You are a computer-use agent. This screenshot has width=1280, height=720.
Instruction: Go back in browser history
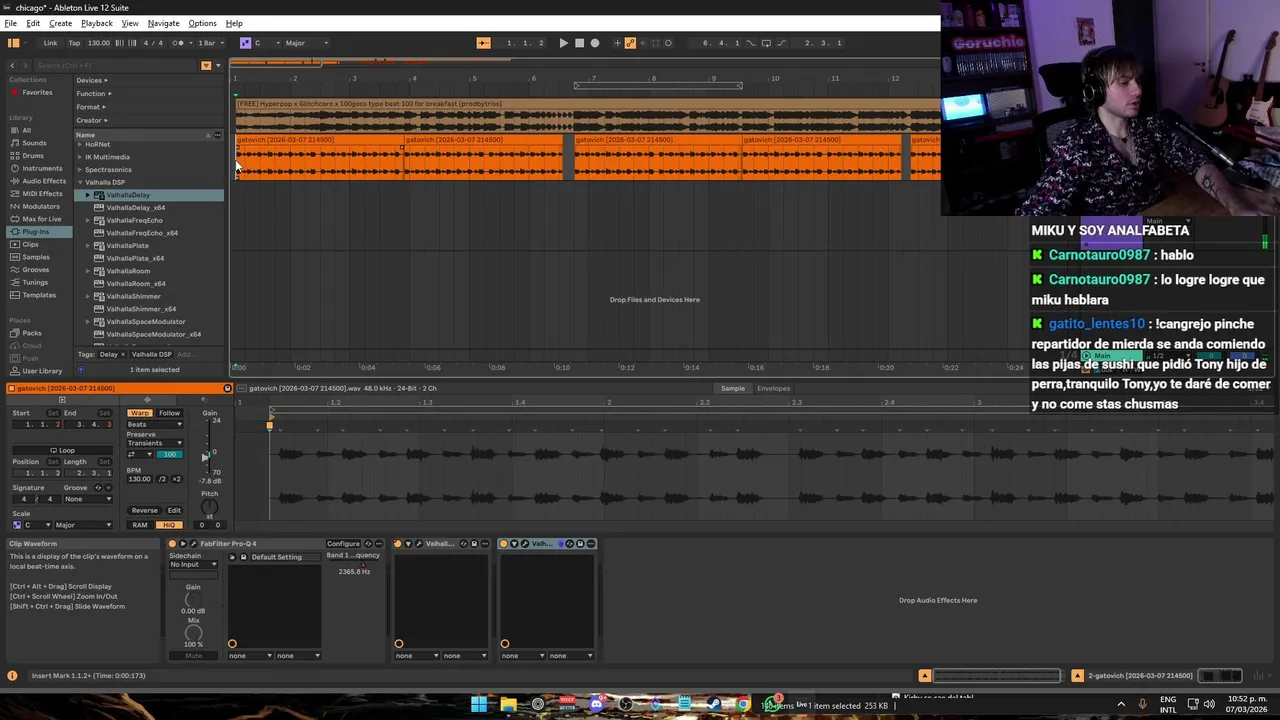12,65
